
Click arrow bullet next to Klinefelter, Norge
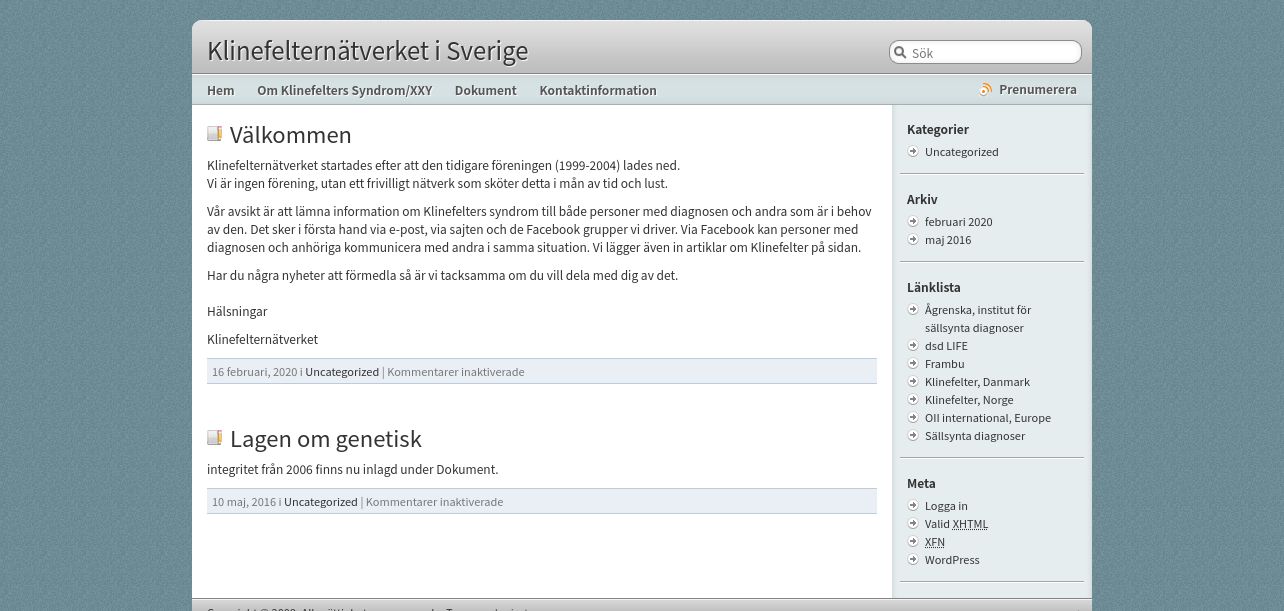click(913, 400)
